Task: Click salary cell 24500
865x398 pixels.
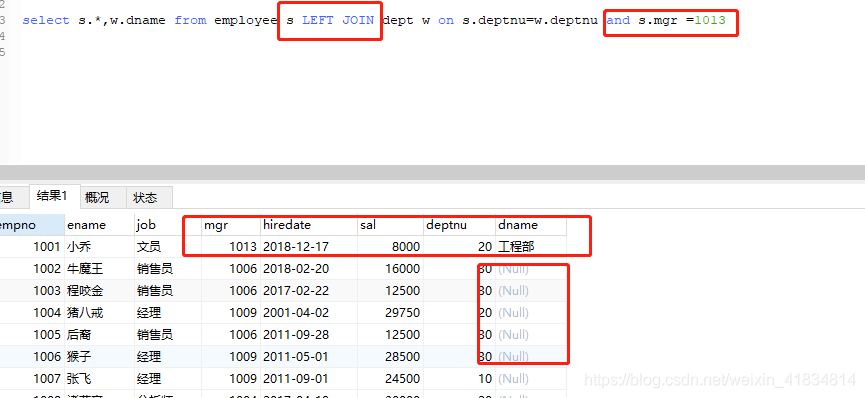Action: [x=391, y=379]
